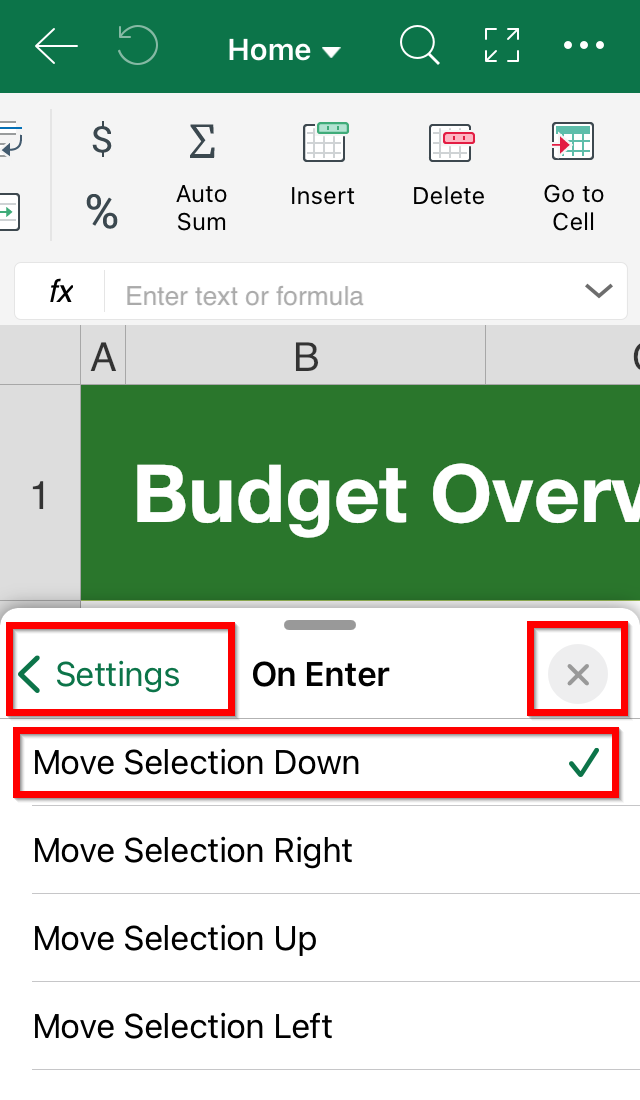Select Move Selection Down option

[316, 763]
